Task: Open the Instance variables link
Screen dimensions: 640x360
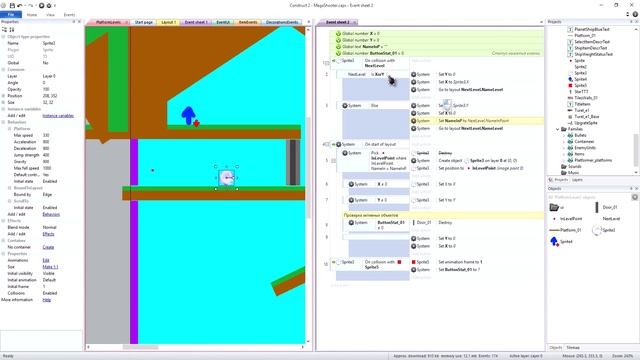Action: pos(58,116)
